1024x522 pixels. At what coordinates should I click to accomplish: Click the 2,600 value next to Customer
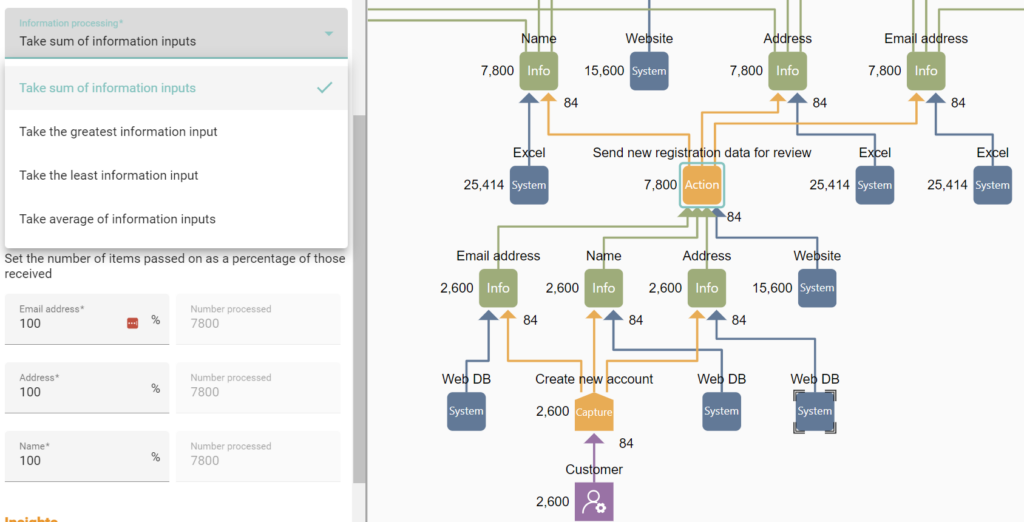(552, 502)
